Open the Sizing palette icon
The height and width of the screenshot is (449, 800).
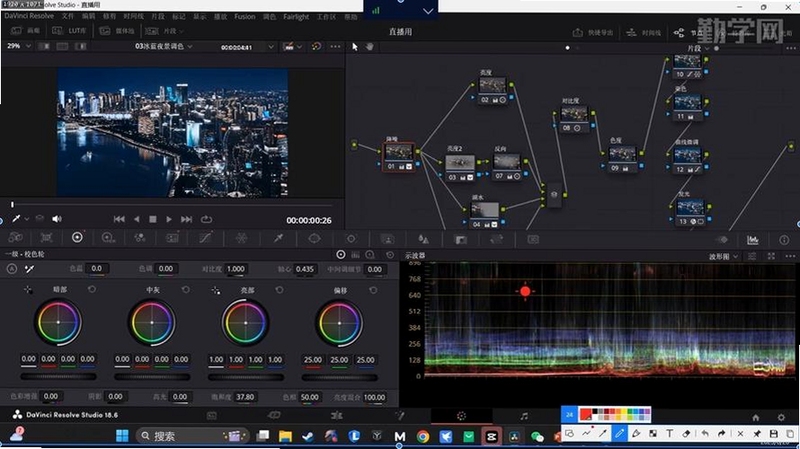pos(496,239)
